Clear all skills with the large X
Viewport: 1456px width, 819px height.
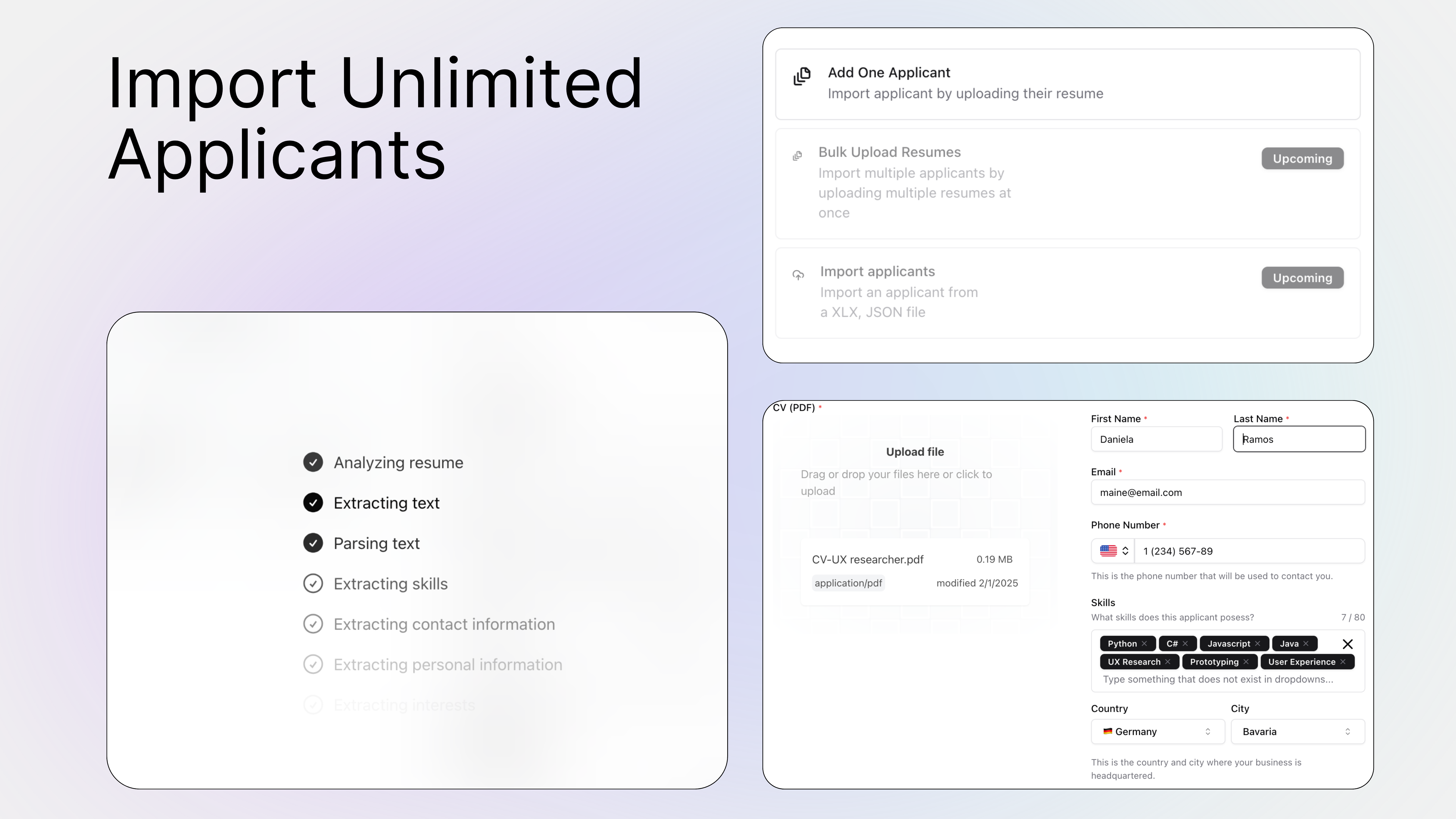tap(1348, 644)
